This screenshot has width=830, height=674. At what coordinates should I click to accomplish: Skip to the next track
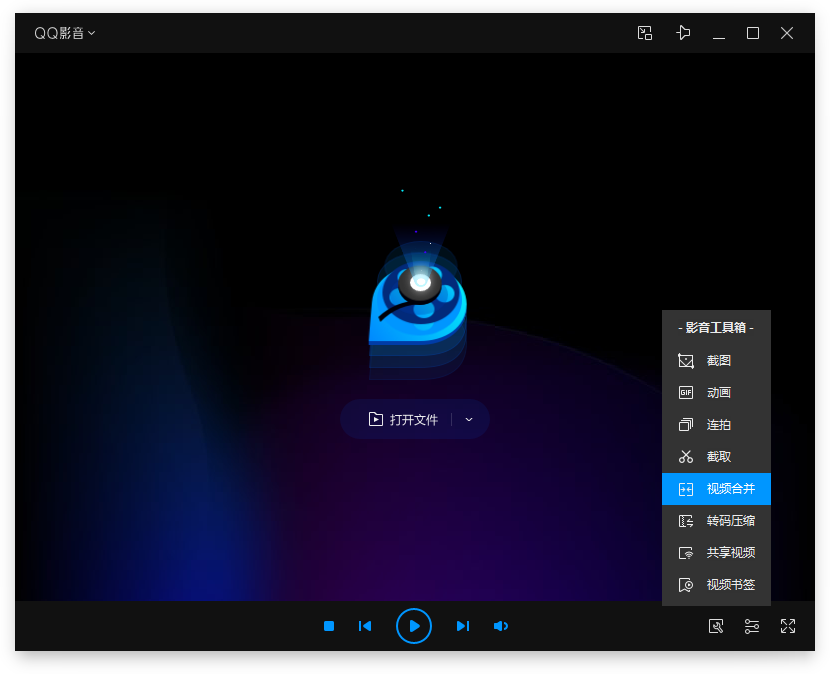tap(462, 626)
